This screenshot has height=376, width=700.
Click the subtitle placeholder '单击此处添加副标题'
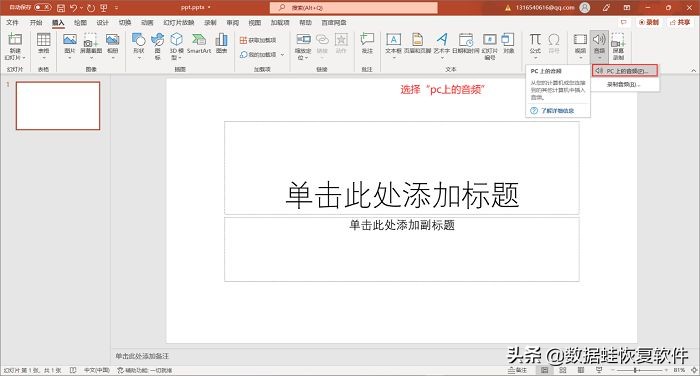click(402, 249)
